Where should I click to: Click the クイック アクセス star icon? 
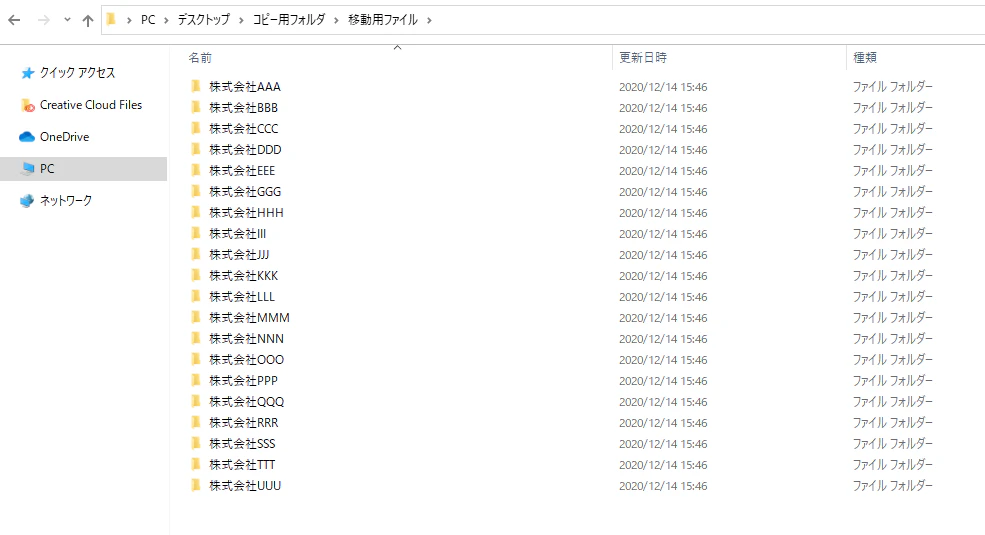pyautogui.click(x=27, y=73)
